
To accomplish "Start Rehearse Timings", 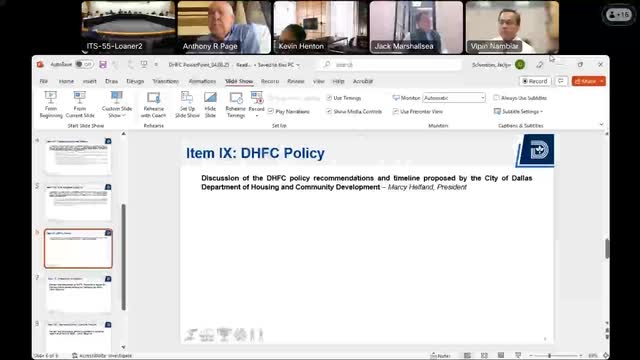I will point(236,104).
